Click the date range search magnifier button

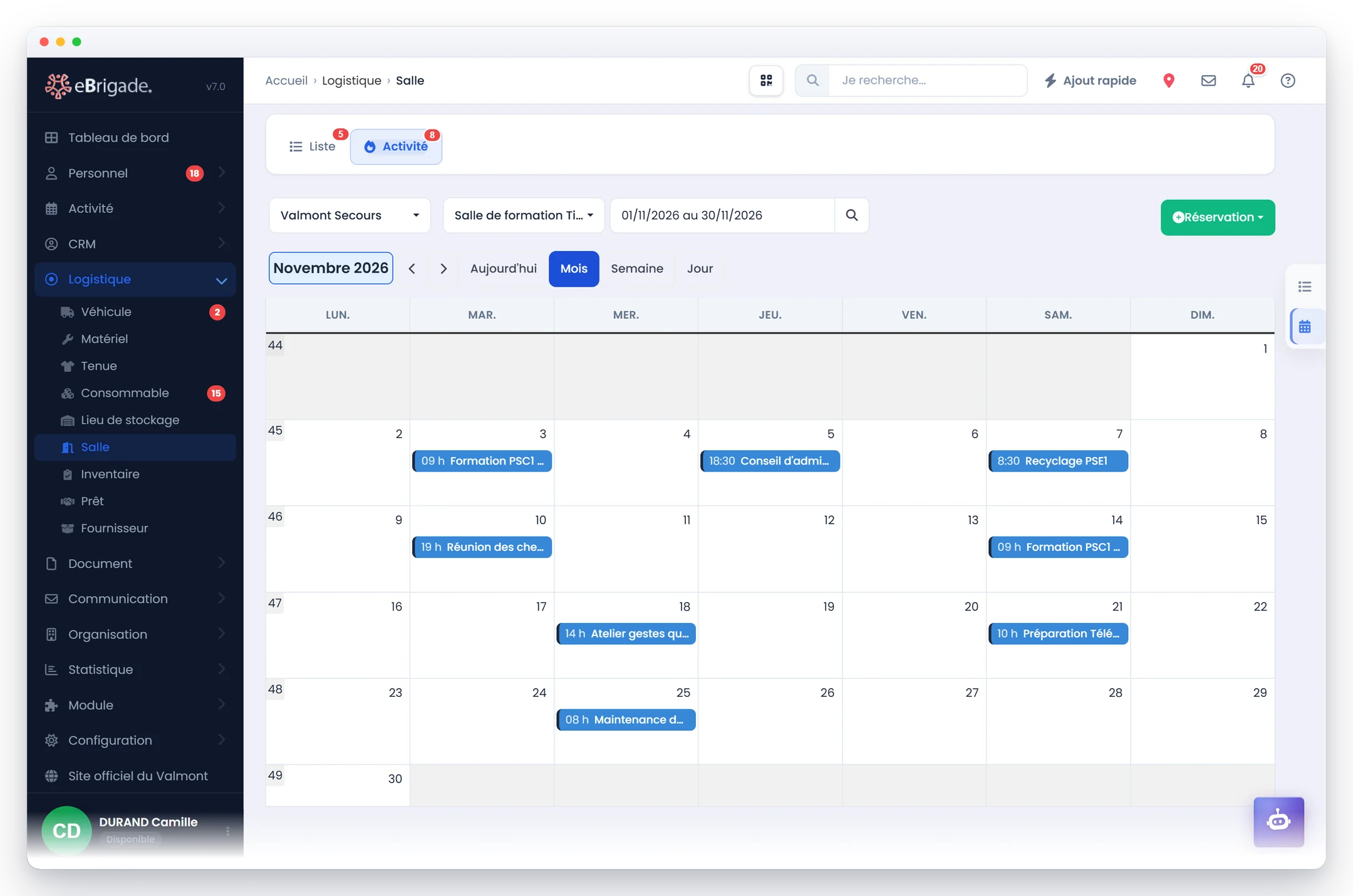point(852,215)
